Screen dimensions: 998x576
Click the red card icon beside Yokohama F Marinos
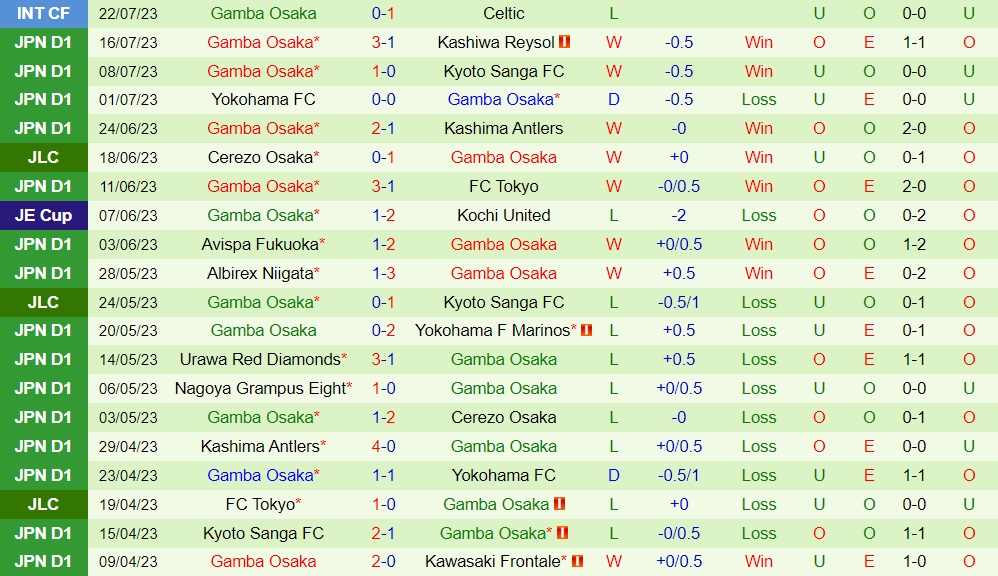586,330
